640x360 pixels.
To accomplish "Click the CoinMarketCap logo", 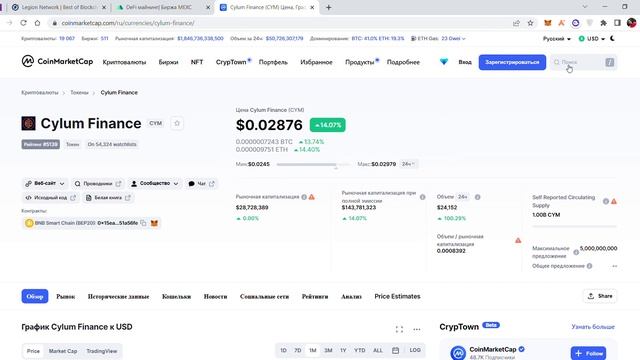I will [57, 62].
